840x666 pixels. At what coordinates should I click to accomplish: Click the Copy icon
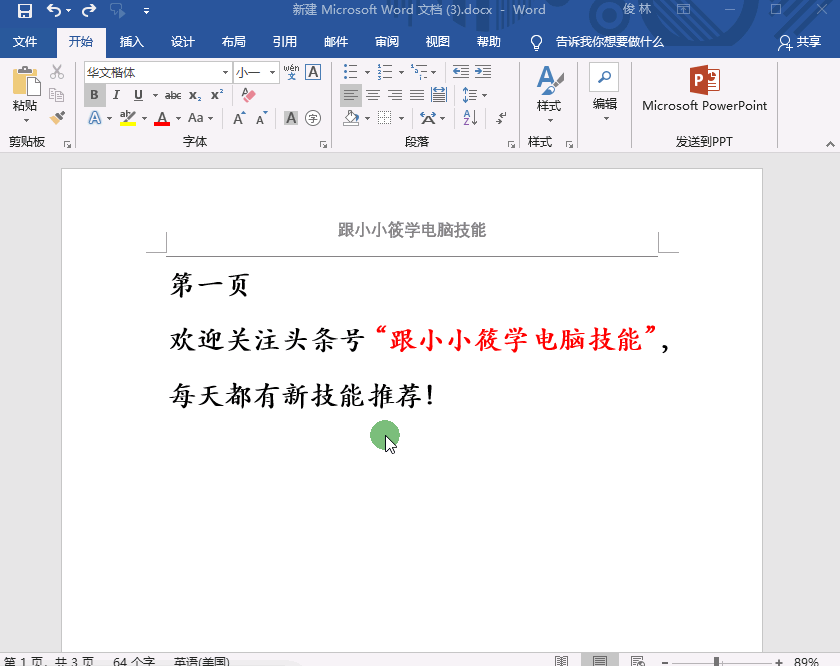click(x=57, y=95)
